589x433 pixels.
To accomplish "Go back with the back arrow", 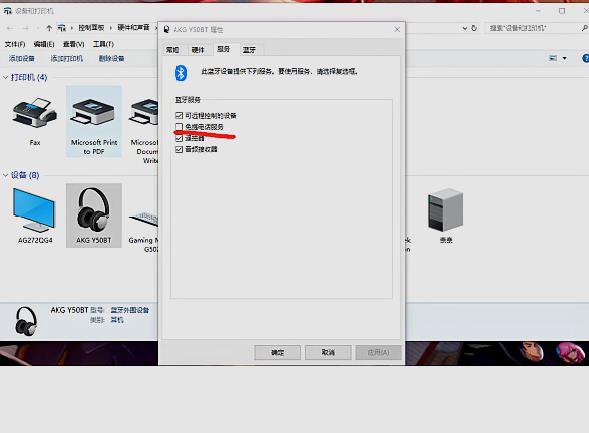I will tap(10, 28).
